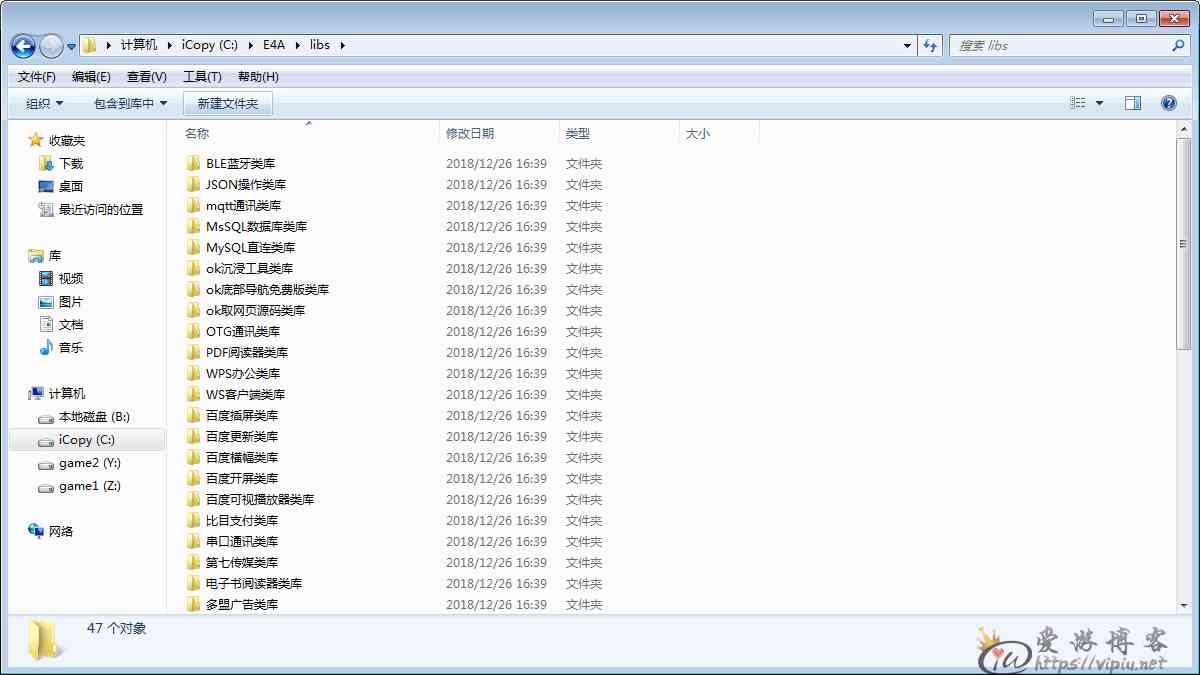
Task: Click the BLE蓝牙类库 folder icon
Action: pyautogui.click(x=194, y=163)
